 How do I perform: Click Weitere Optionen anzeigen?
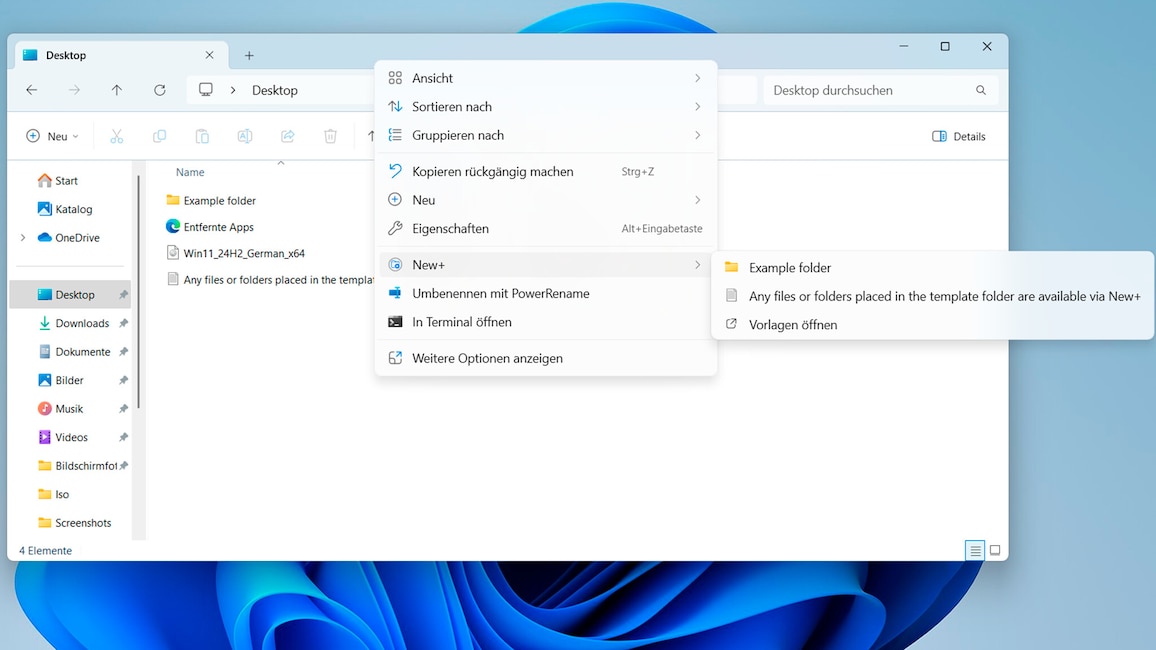[x=546, y=358]
